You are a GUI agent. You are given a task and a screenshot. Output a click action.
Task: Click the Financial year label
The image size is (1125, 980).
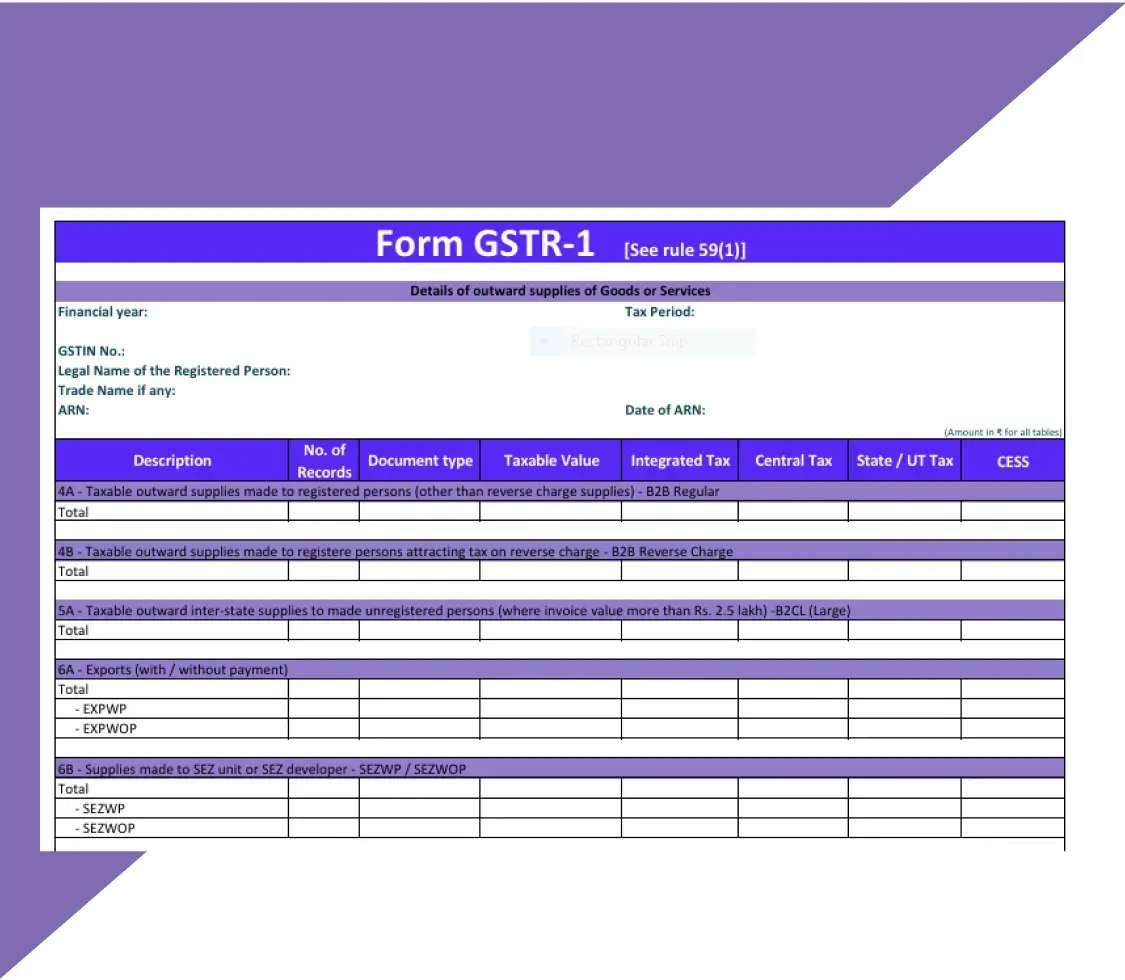tap(103, 312)
